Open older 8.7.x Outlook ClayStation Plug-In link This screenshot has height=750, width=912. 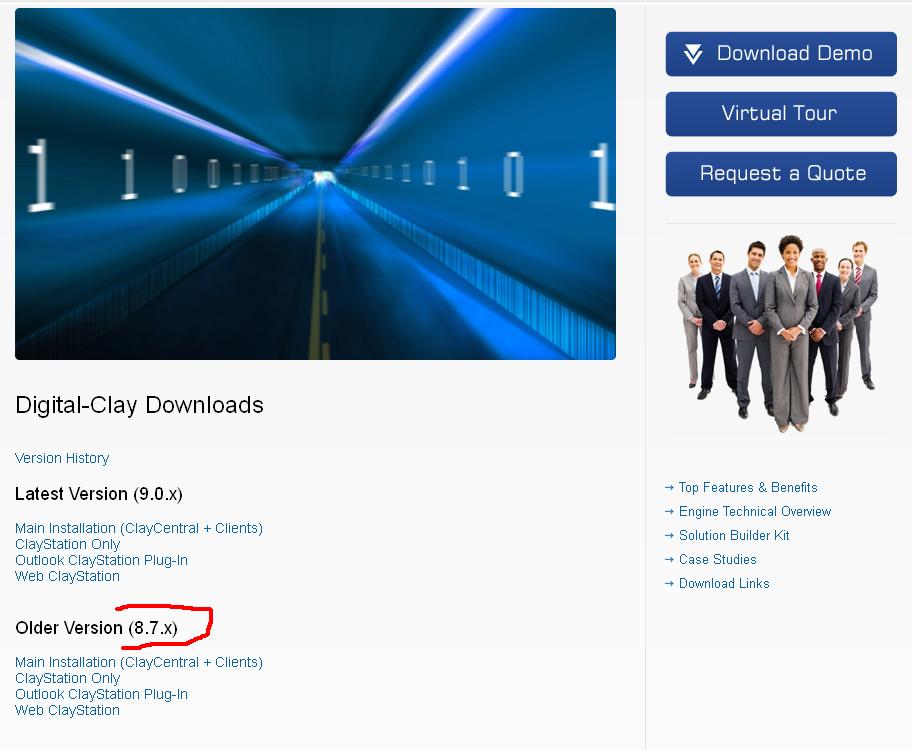tap(101, 694)
